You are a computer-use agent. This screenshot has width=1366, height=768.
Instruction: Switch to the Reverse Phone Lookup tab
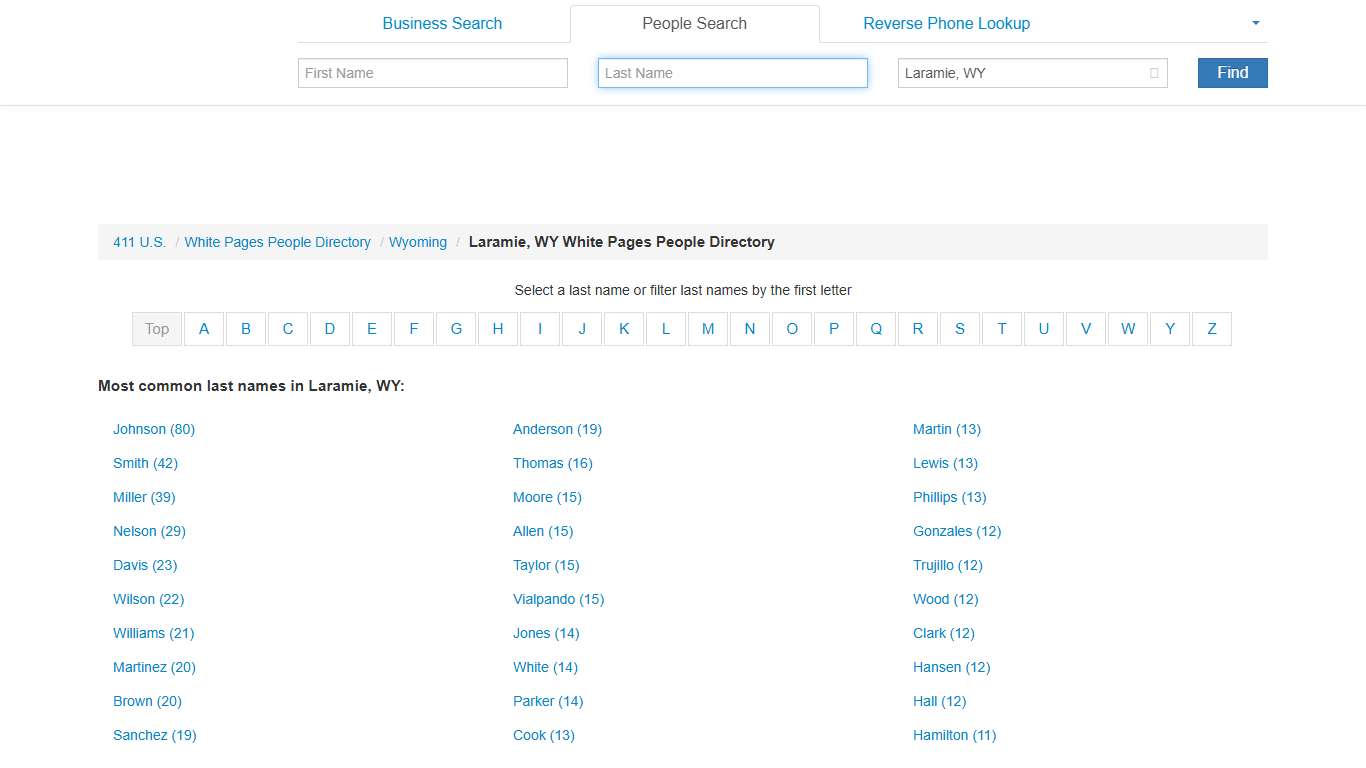pyautogui.click(x=946, y=23)
